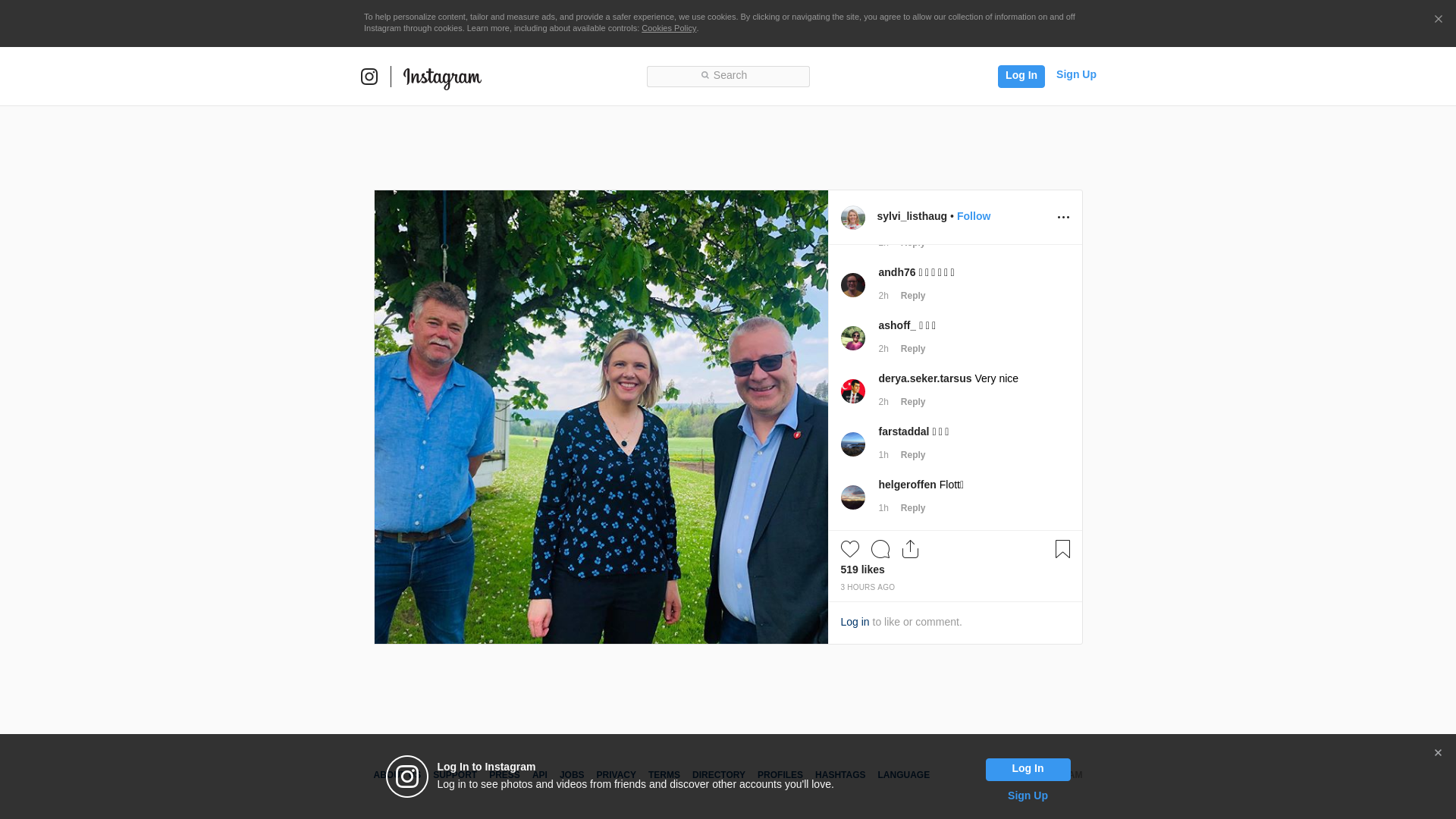Open the JOBS footer link
The width and height of the screenshot is (1456, 819).
(x=572, y=775)
